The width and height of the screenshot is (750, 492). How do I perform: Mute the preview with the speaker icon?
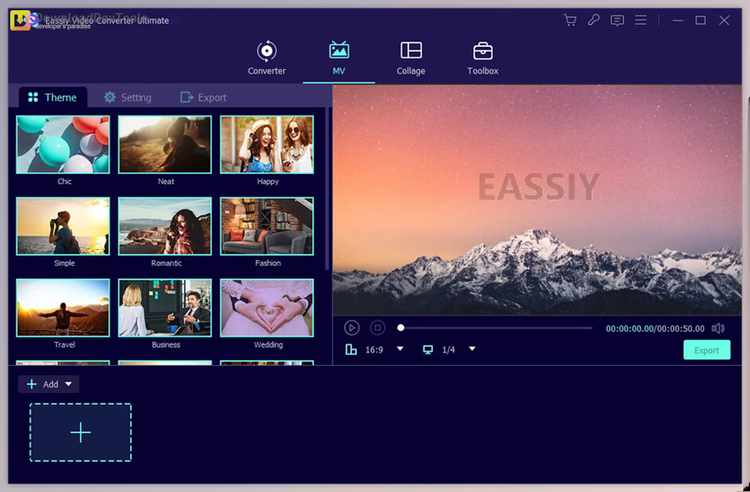pos(718,328)
